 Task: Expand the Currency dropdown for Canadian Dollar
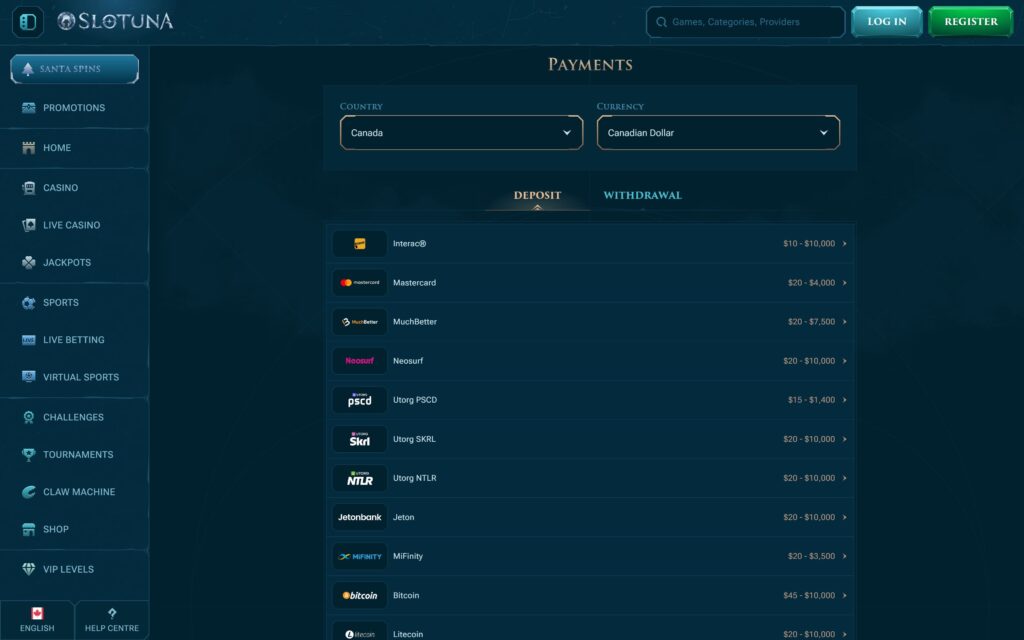pos(718,132)
